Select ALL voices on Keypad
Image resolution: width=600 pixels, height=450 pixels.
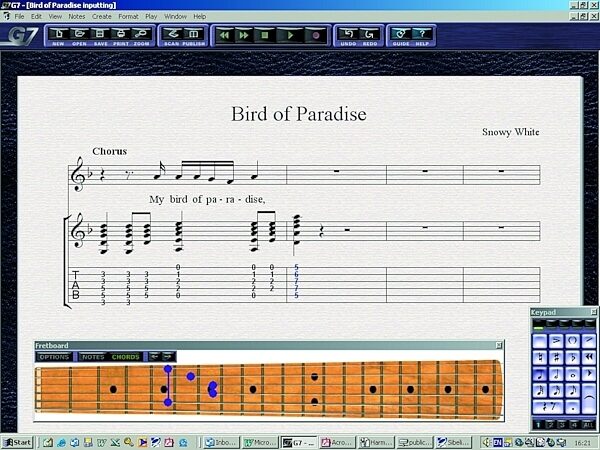click(x=588, y=425)
